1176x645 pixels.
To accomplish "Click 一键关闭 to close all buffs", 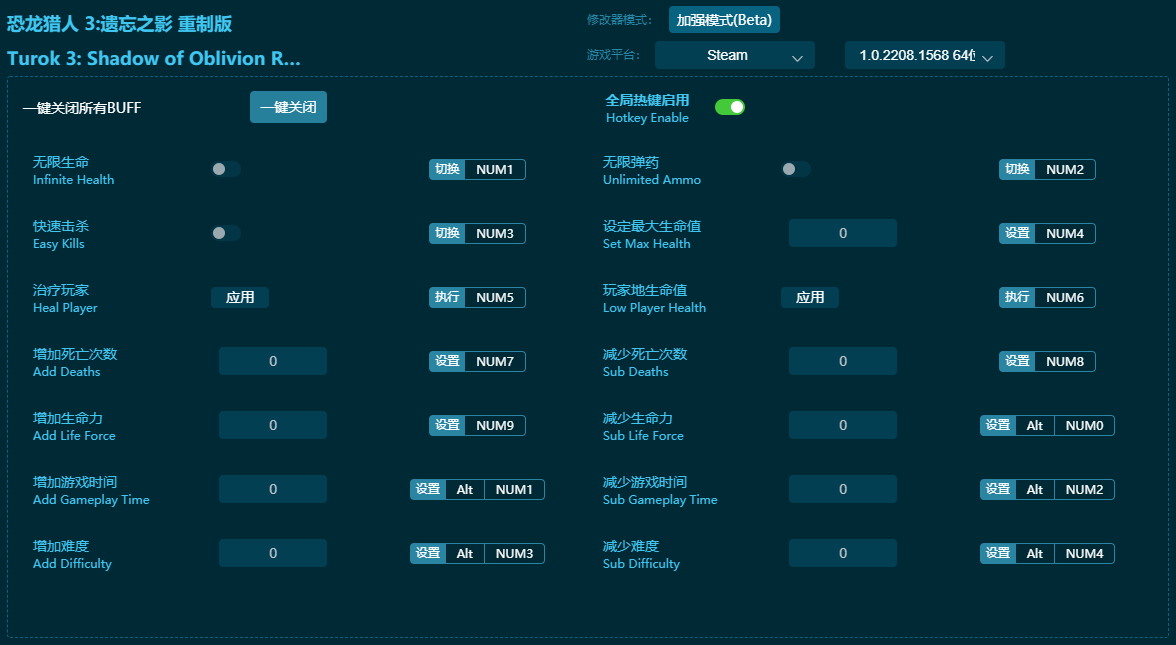I will click(288, 107).
